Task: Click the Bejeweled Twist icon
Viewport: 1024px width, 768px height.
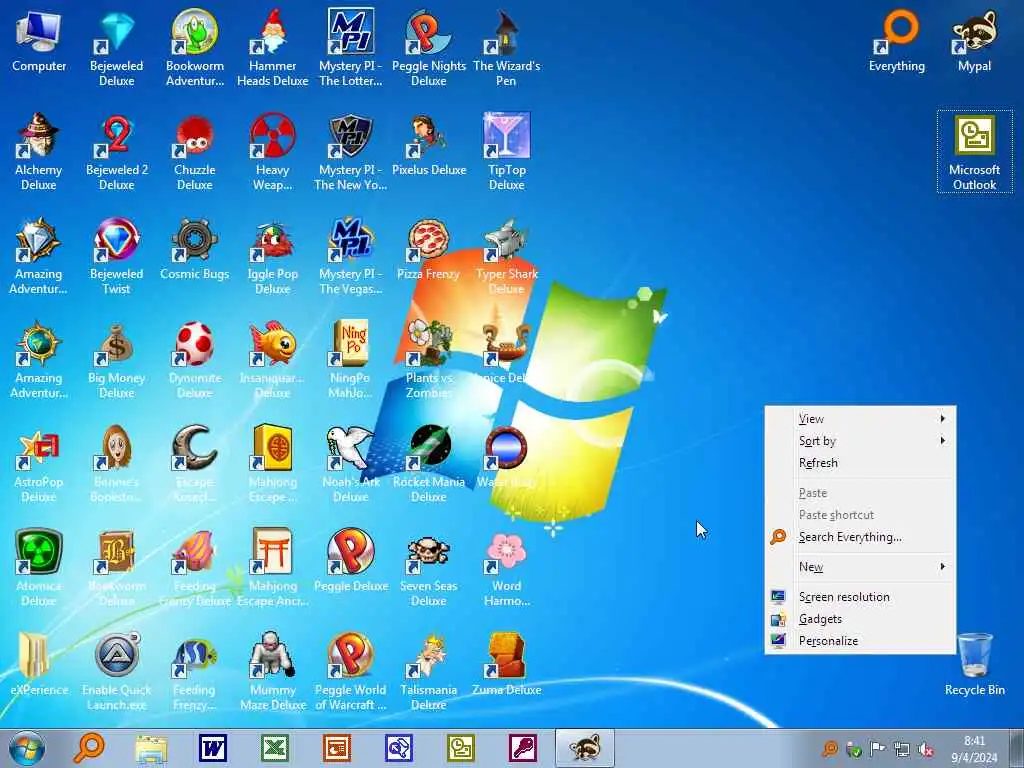Action: [x=117, y=255]
